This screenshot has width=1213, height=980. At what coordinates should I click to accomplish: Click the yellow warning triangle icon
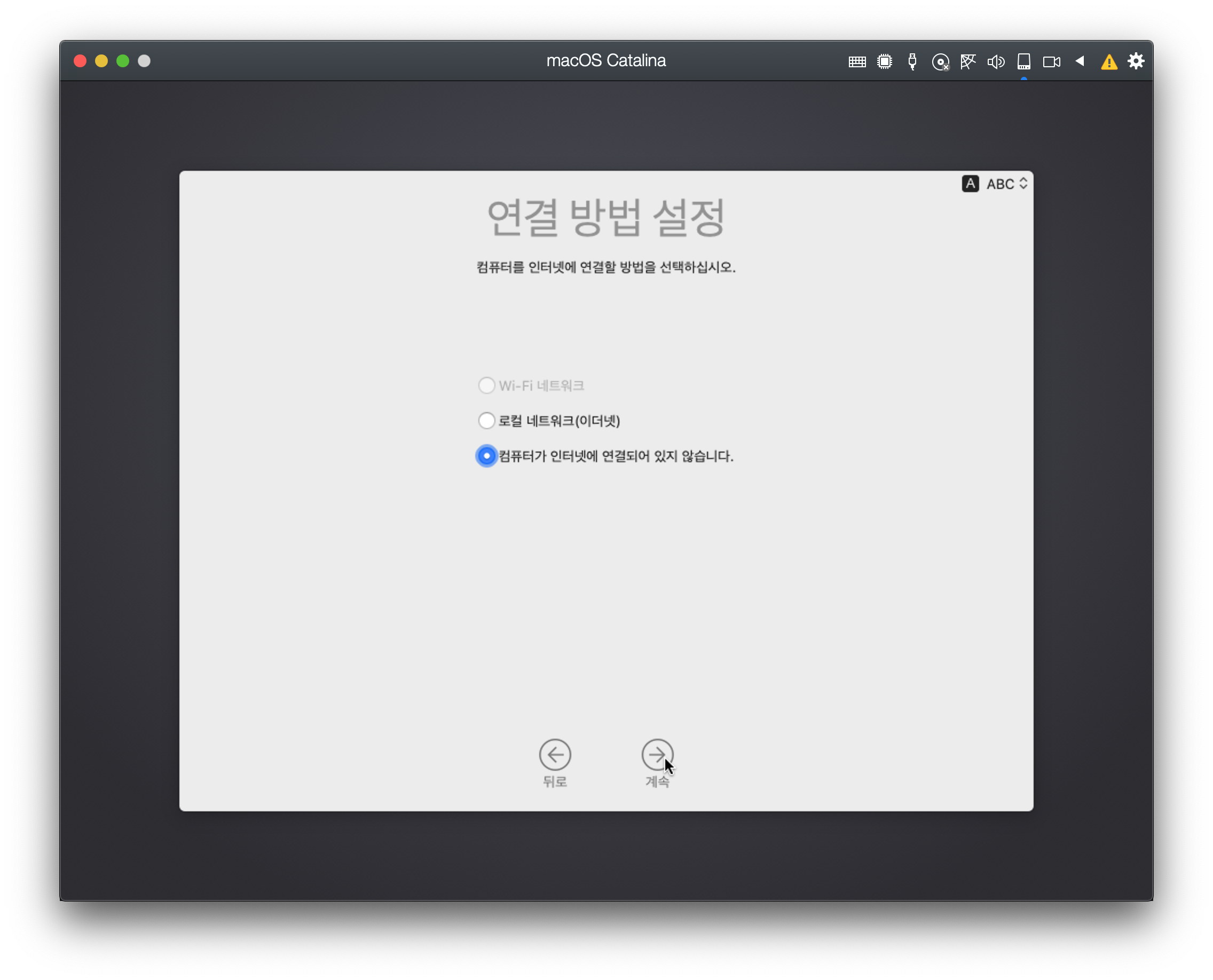(x=1109, y=62)
